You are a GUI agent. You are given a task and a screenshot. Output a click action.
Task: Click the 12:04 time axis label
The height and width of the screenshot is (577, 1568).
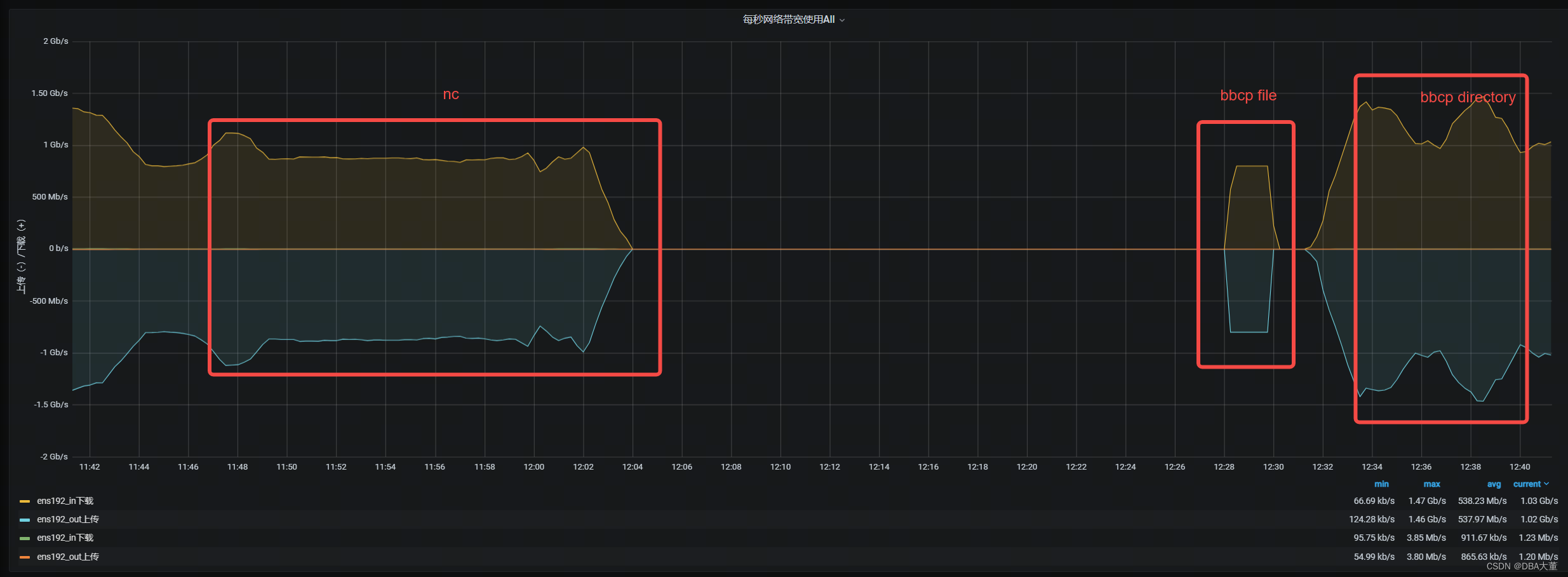click(x=633, y=467)
